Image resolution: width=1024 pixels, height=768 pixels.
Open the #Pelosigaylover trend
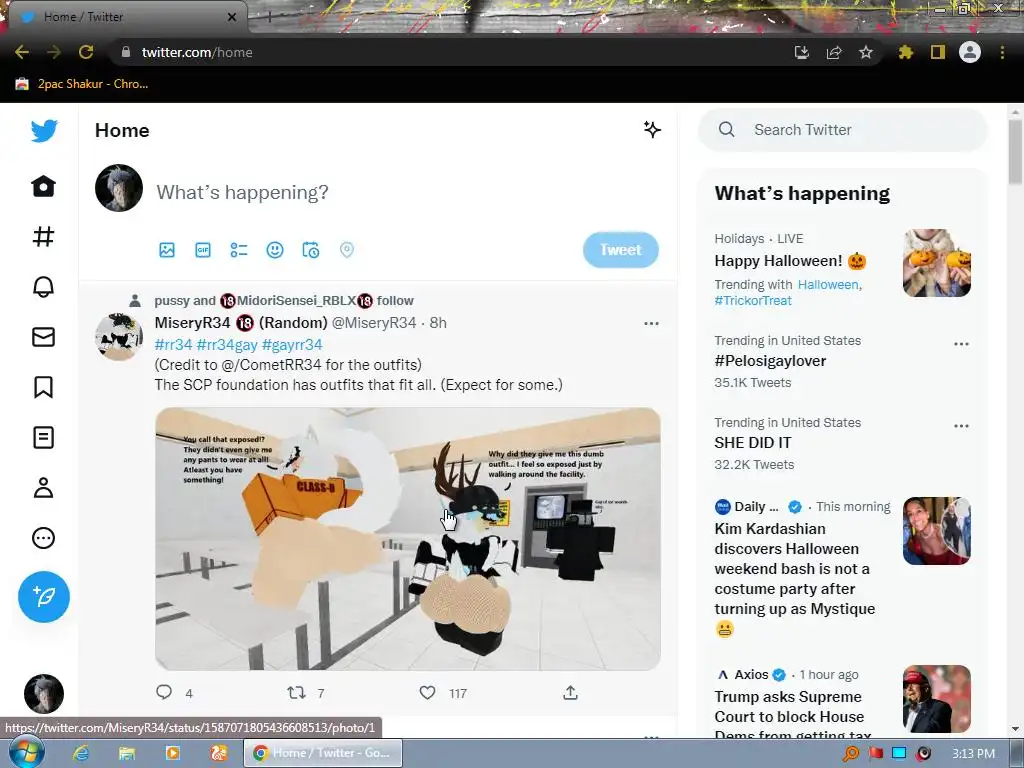770,360
